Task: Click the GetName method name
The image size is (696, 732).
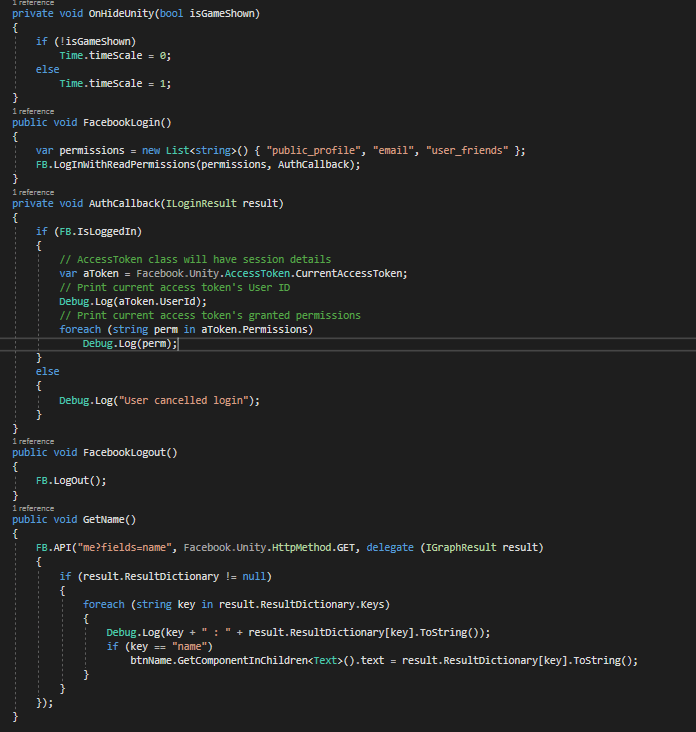Action: click(x=104, y=520)
